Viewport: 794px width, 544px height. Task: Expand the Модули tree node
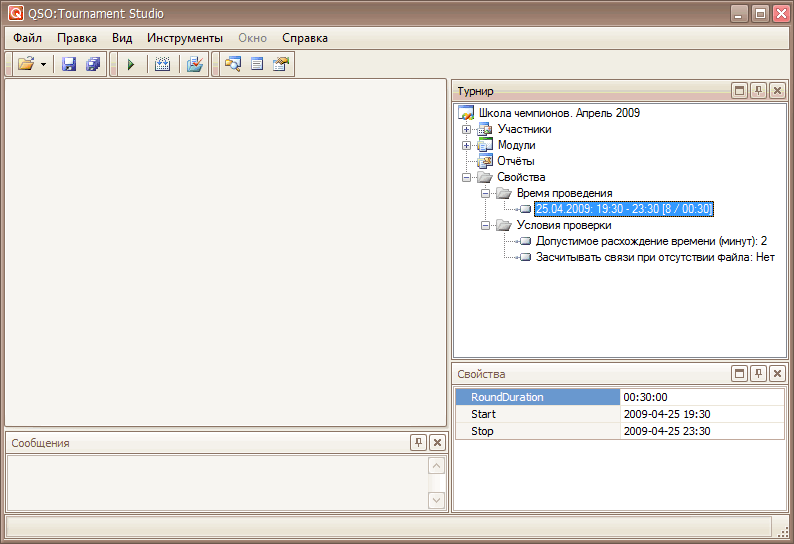click(466, 145)
